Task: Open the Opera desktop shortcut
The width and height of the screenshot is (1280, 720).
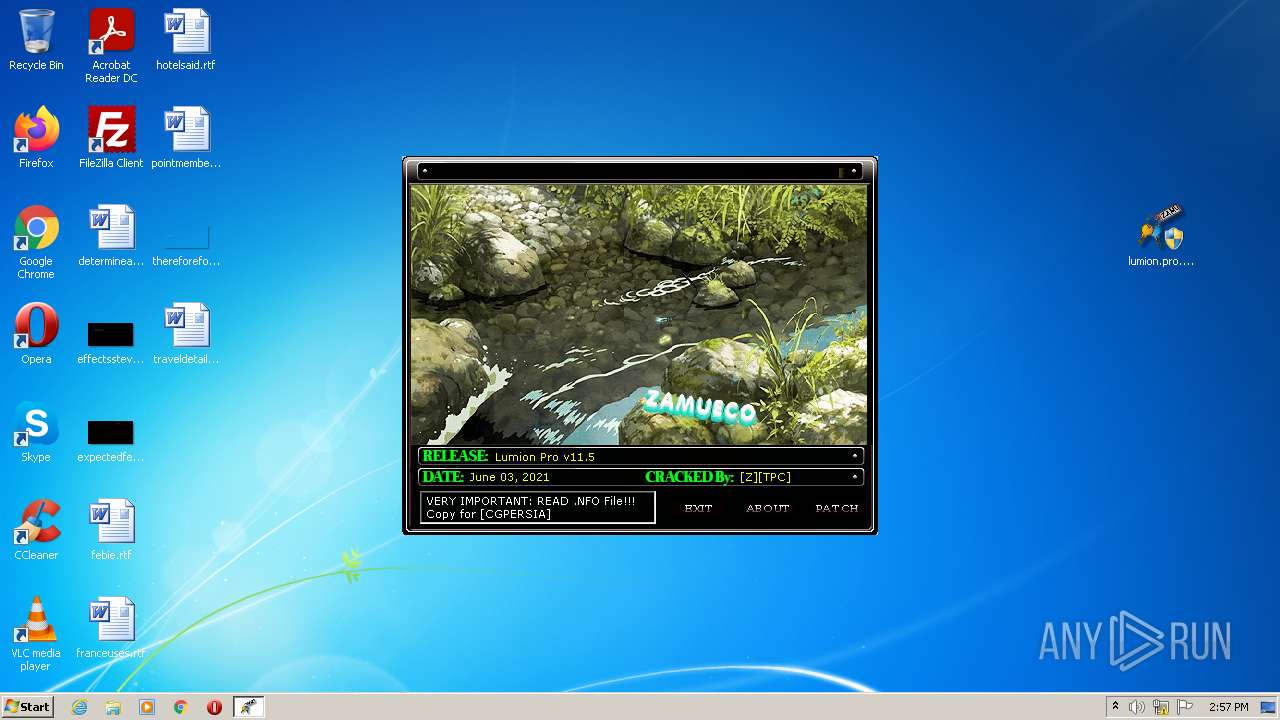Action: click(x=36, y=334)
